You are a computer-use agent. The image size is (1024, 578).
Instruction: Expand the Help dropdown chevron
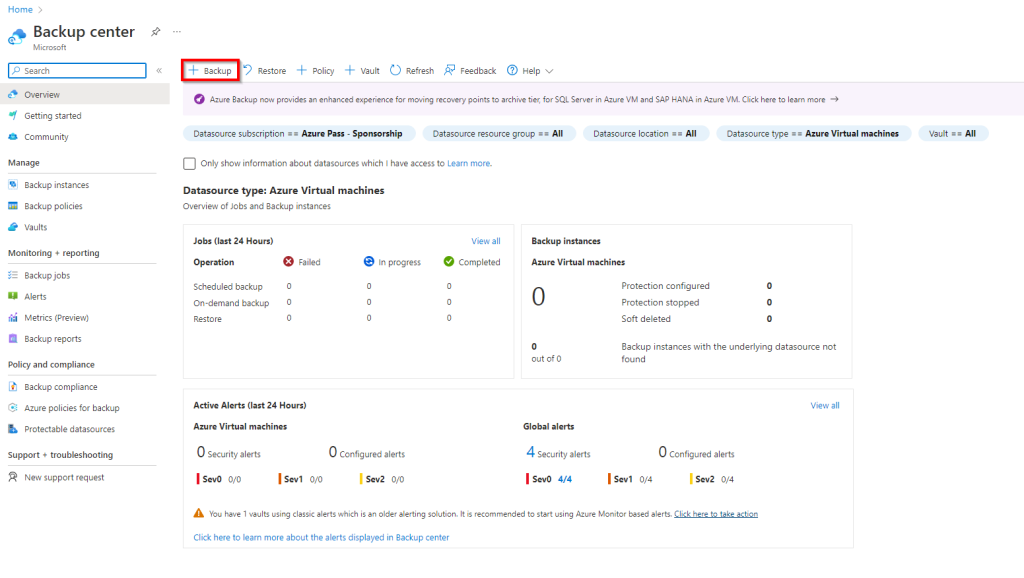pyautogui.click(x=549, y=71)
